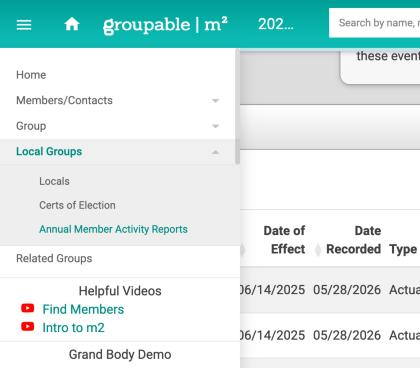Select Local Groups menu item
Viewport: 420px width, 368px height.
[x=49, y=151]
